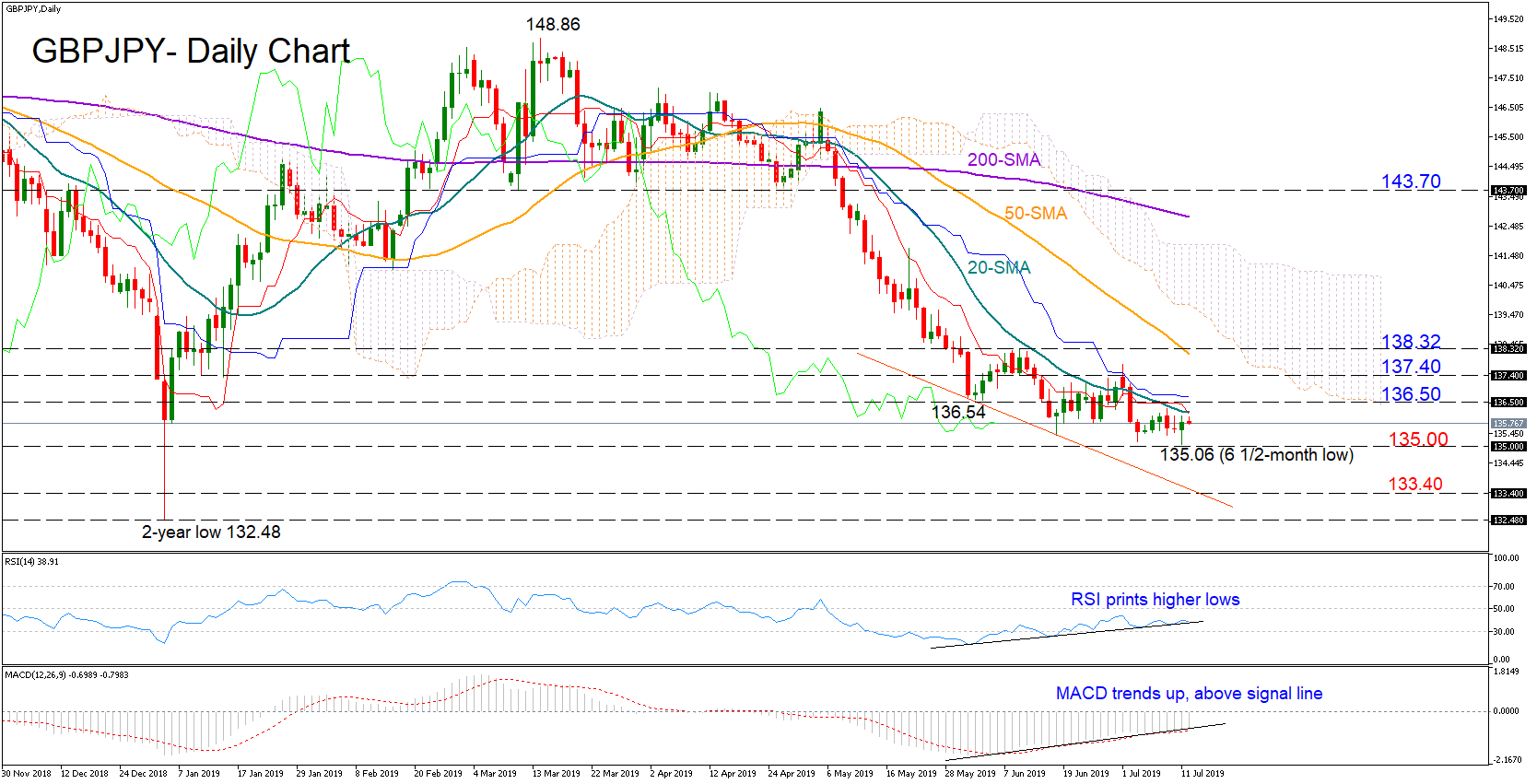Click the 13 Mar 2019 date label
Viewport: 1537px width, 784px height.
pyautogui.click(x=556, y=773)
